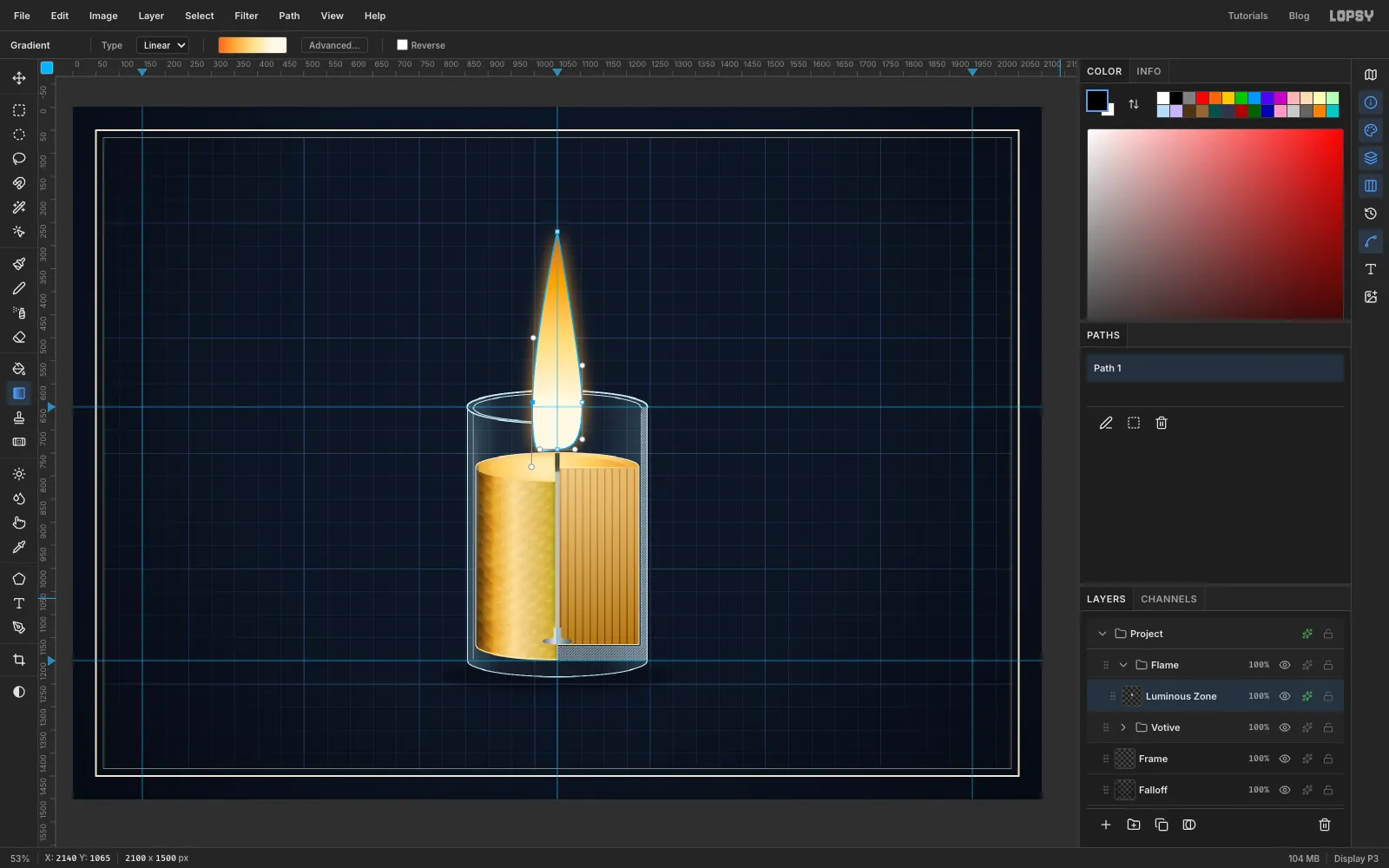The image size is (1389, 868).
Task: Select the Rectangular Marquee tool
Action: click(19, 110)
